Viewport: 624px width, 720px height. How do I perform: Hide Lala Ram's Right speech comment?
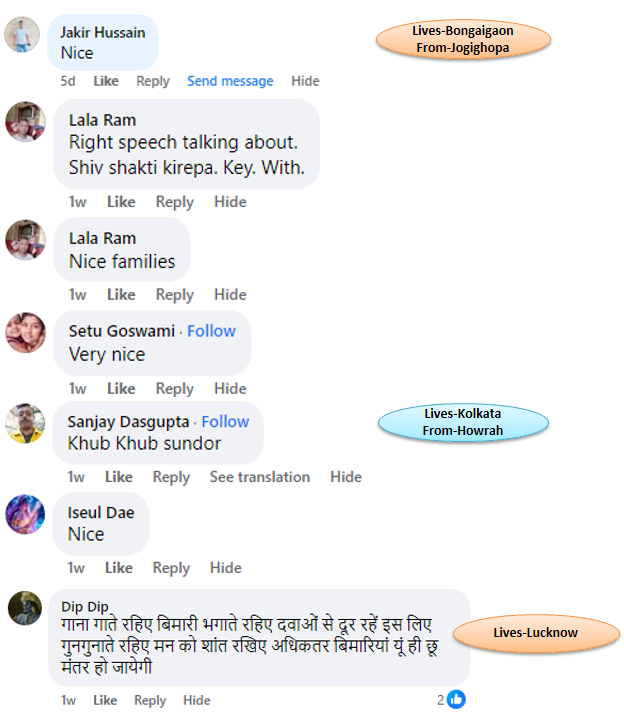tap(230, 202)
